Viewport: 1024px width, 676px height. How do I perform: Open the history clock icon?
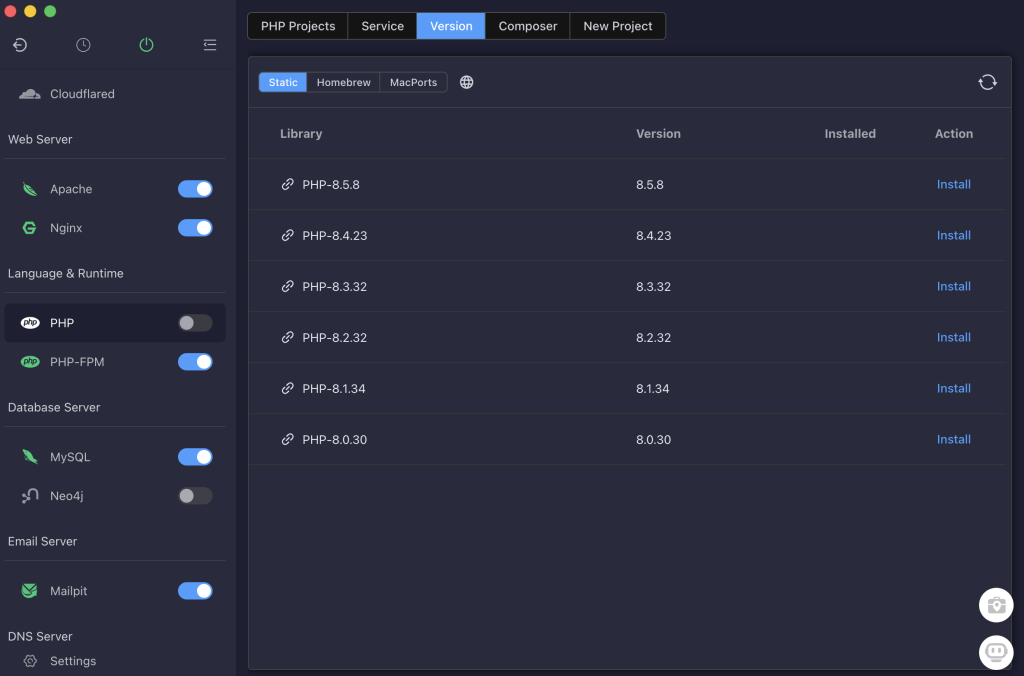(83, 45)
